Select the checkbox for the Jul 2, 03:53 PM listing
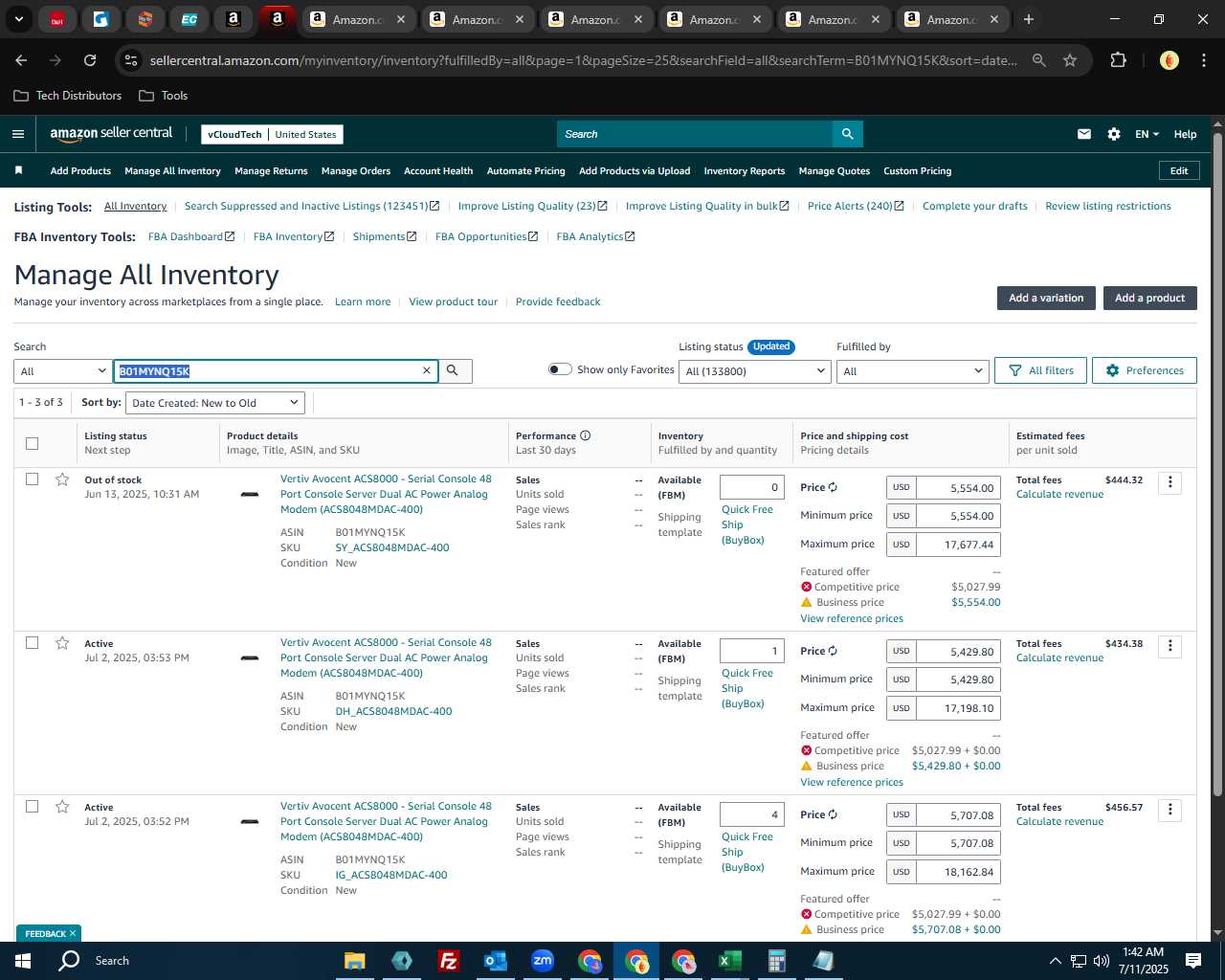Screen dimensions: 1225x980 pyautogui.click(x=32, y=642)
